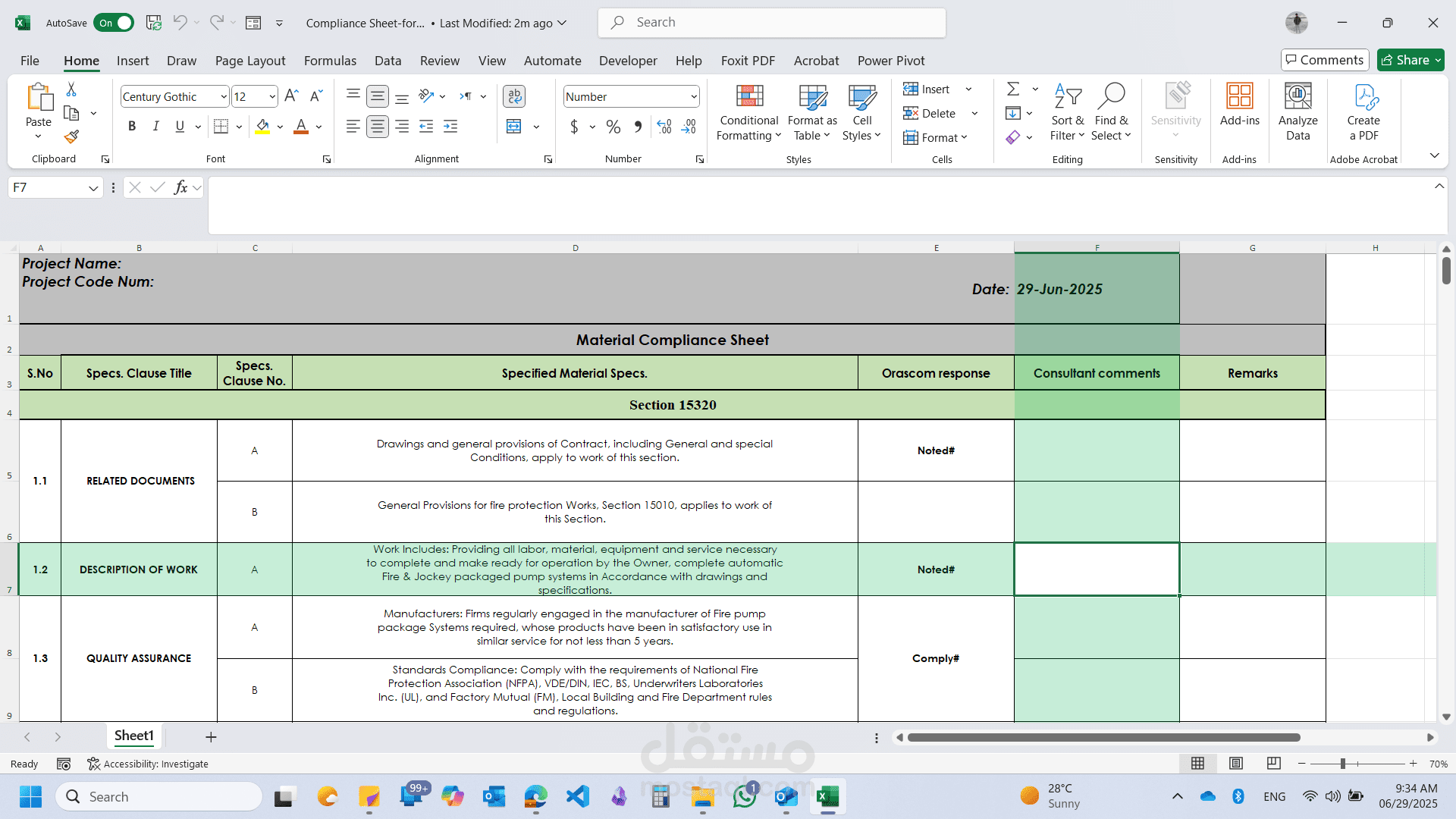Click the Fill down arrow icon
This screenshot has width=1456, height=819.
[1013, 114]
